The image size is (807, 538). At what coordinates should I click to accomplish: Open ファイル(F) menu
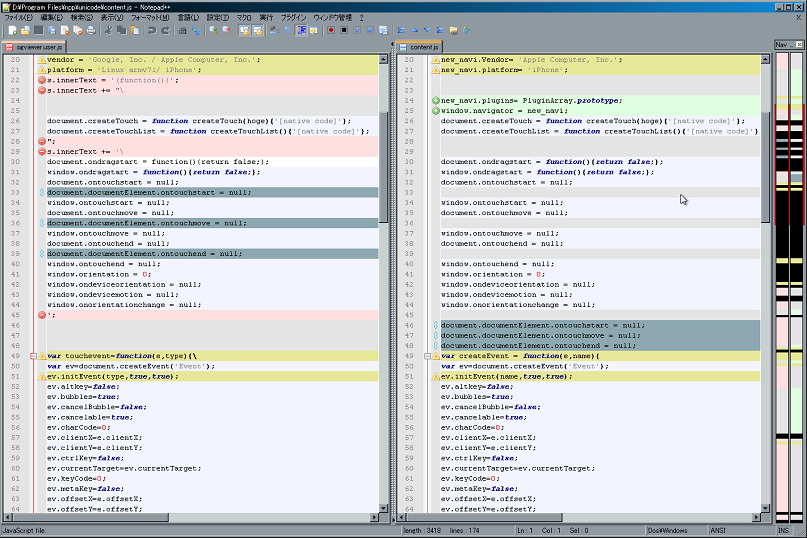pyautogui.click(x=19, y=18)
